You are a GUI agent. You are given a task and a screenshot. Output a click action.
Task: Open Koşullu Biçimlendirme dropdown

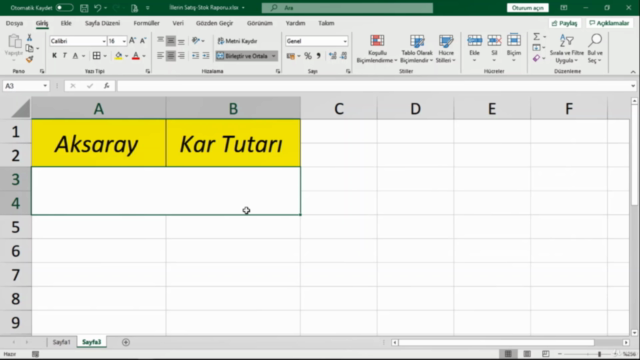pos(377,49)
